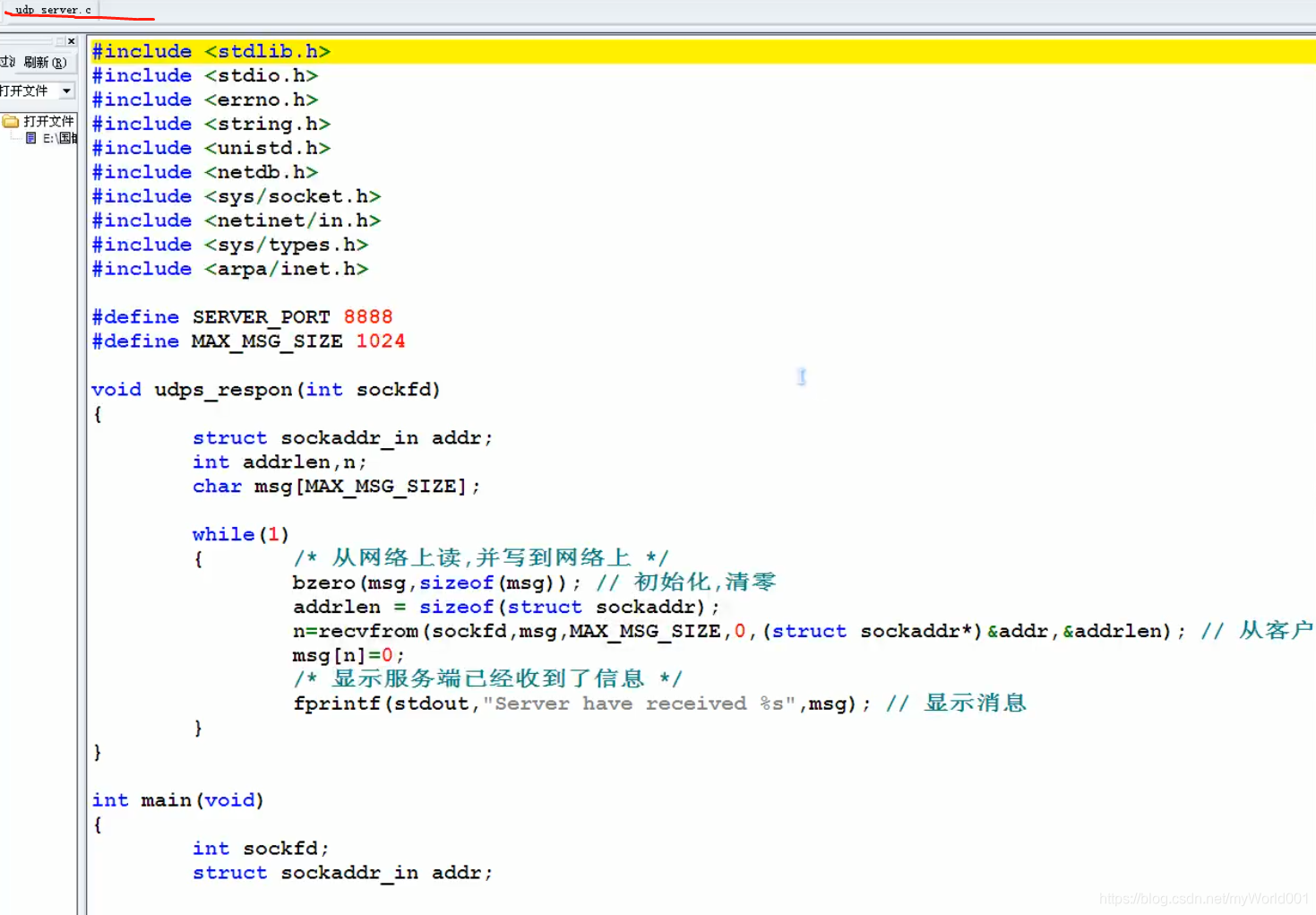Place cursor on #include <errno.h>
1316x915 pixels.
pos(204,99)
